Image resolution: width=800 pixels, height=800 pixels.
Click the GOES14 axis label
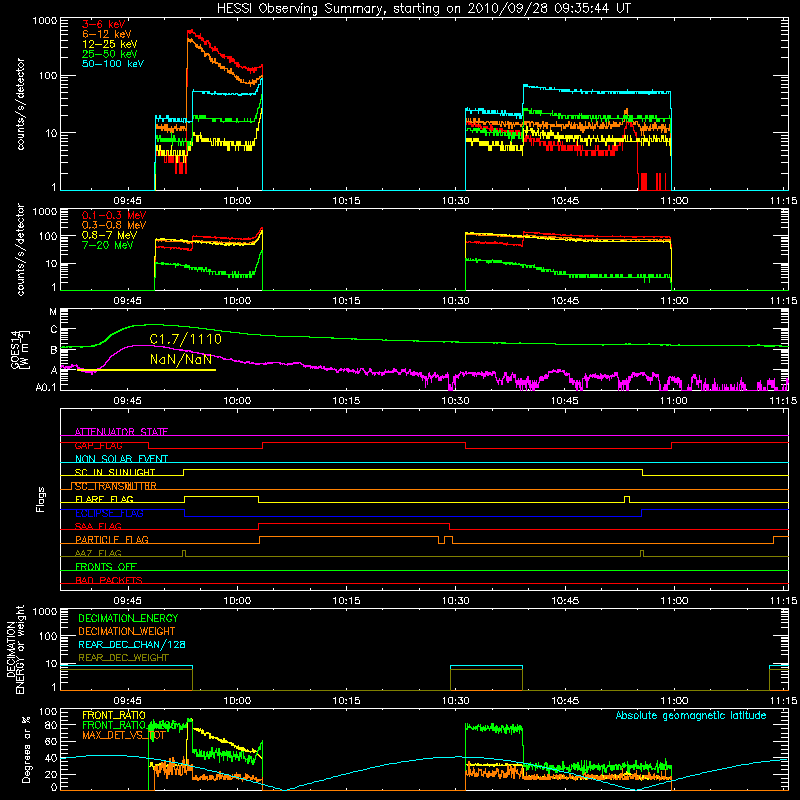(19, 348)
